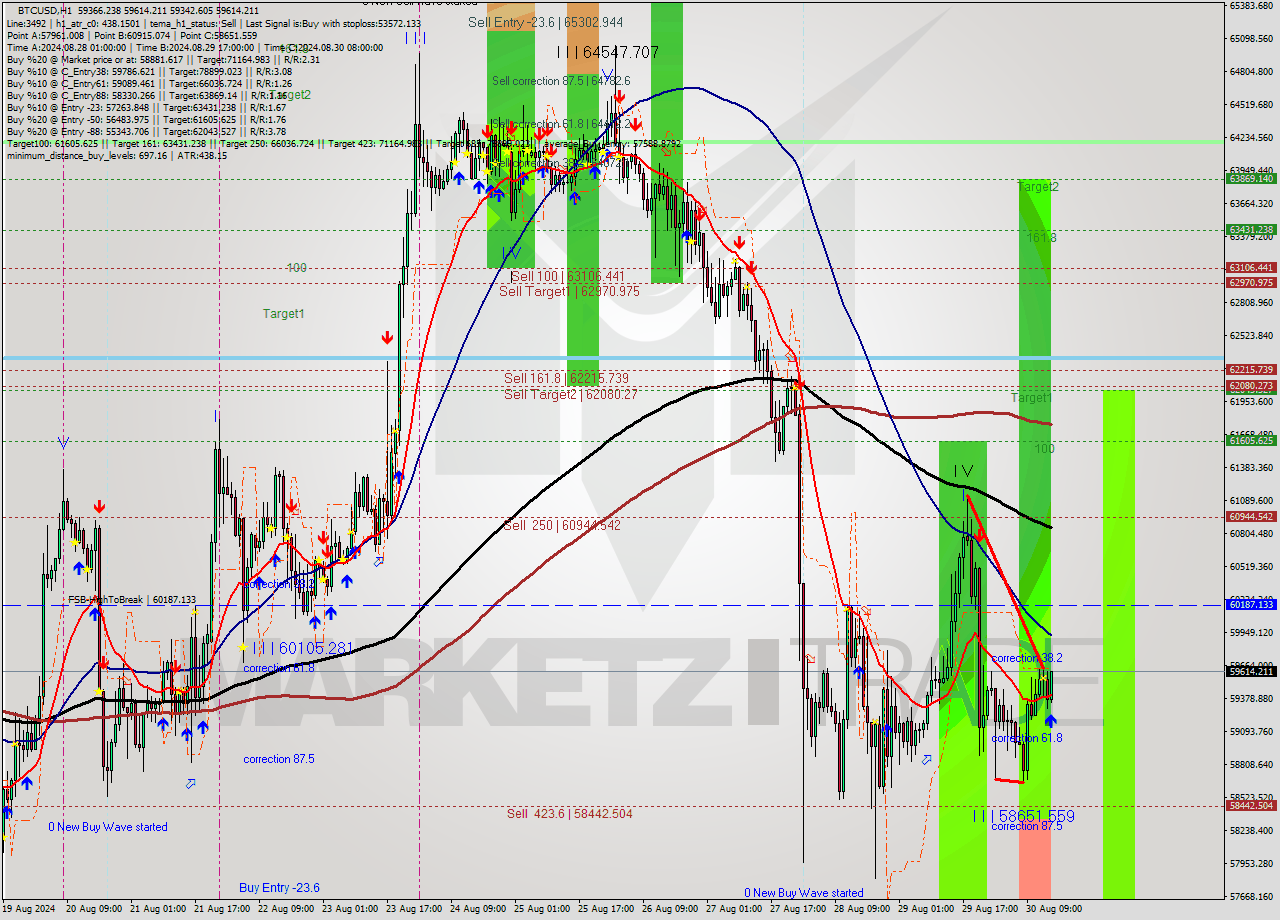Click the red 62970.975 price tag
The height and width of the screenshot is (920, 1280).
[1250, 283]
